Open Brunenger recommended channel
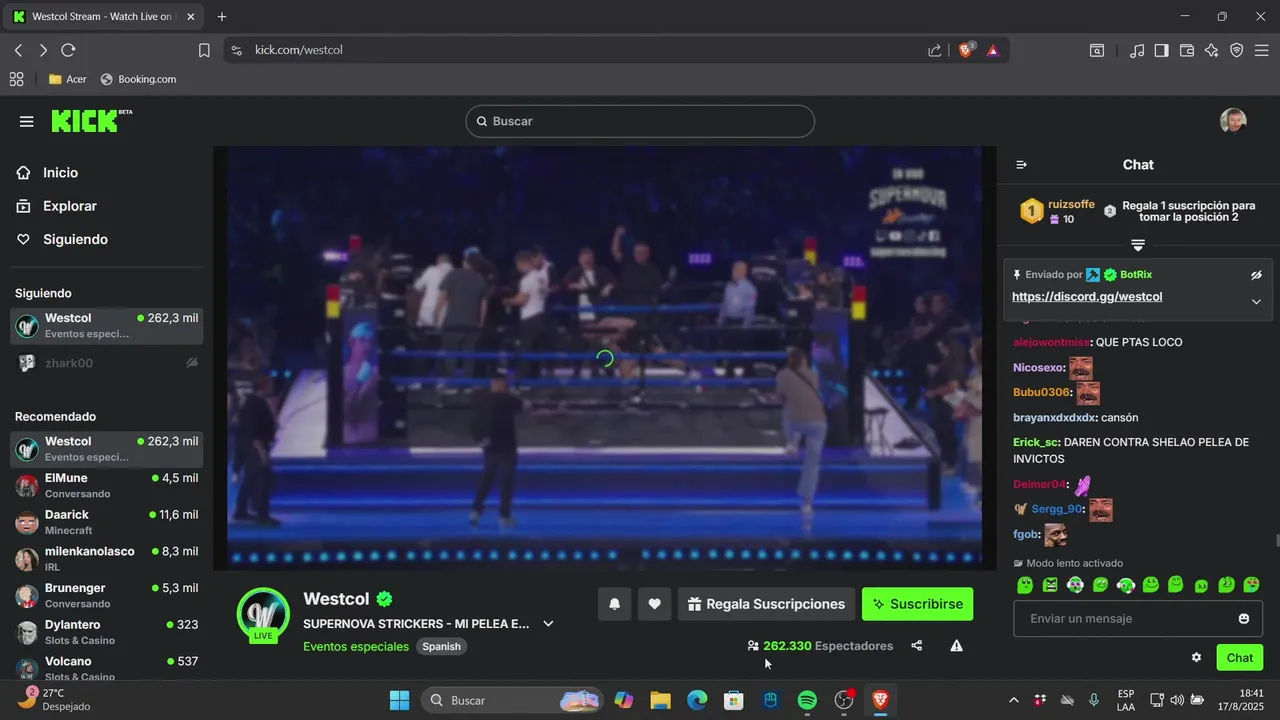This screenshot has width=1280, height=720. pos(107,596)
